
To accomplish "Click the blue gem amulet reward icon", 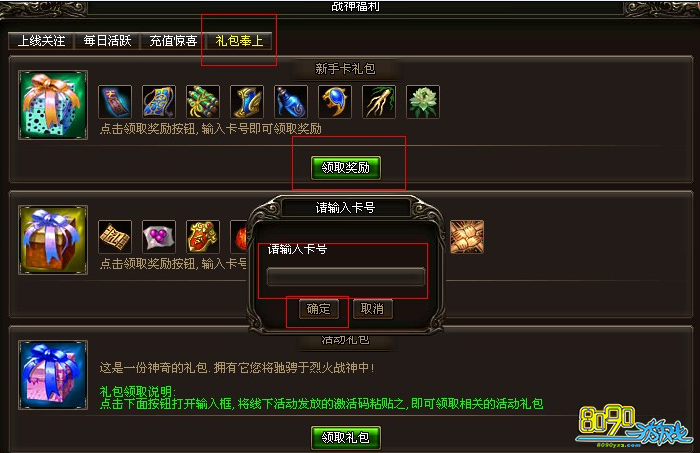I will click(x=335, y=102).
